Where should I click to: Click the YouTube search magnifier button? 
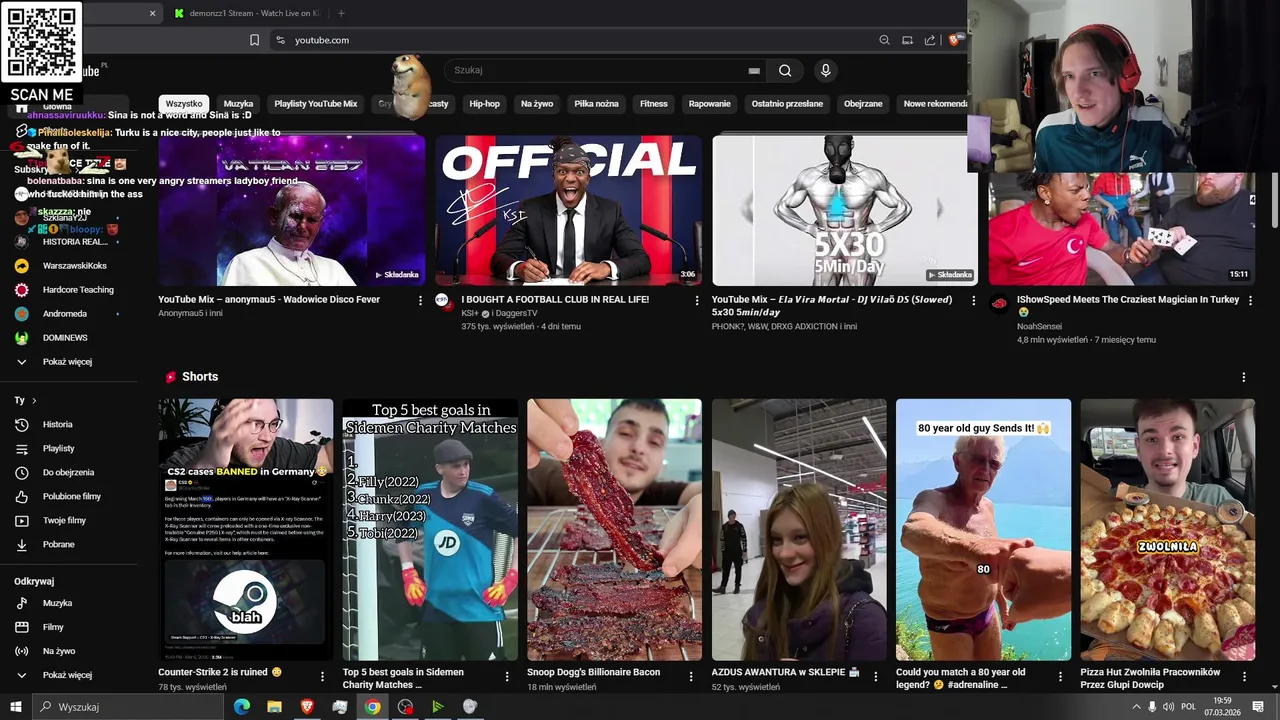pos(785,70)
